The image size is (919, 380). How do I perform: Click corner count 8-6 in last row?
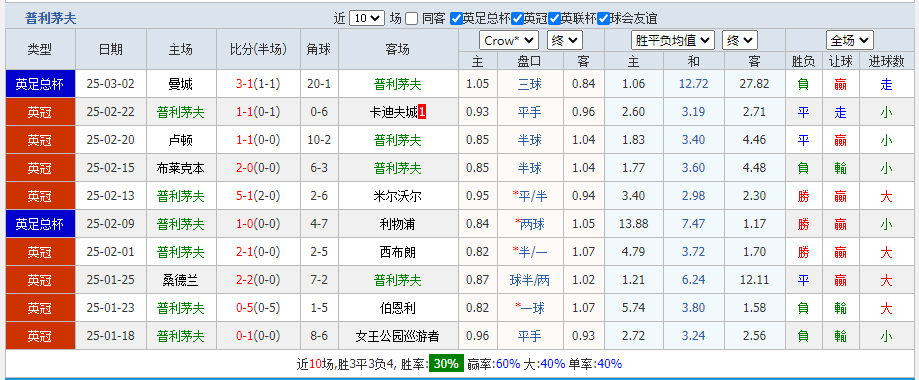319,337
